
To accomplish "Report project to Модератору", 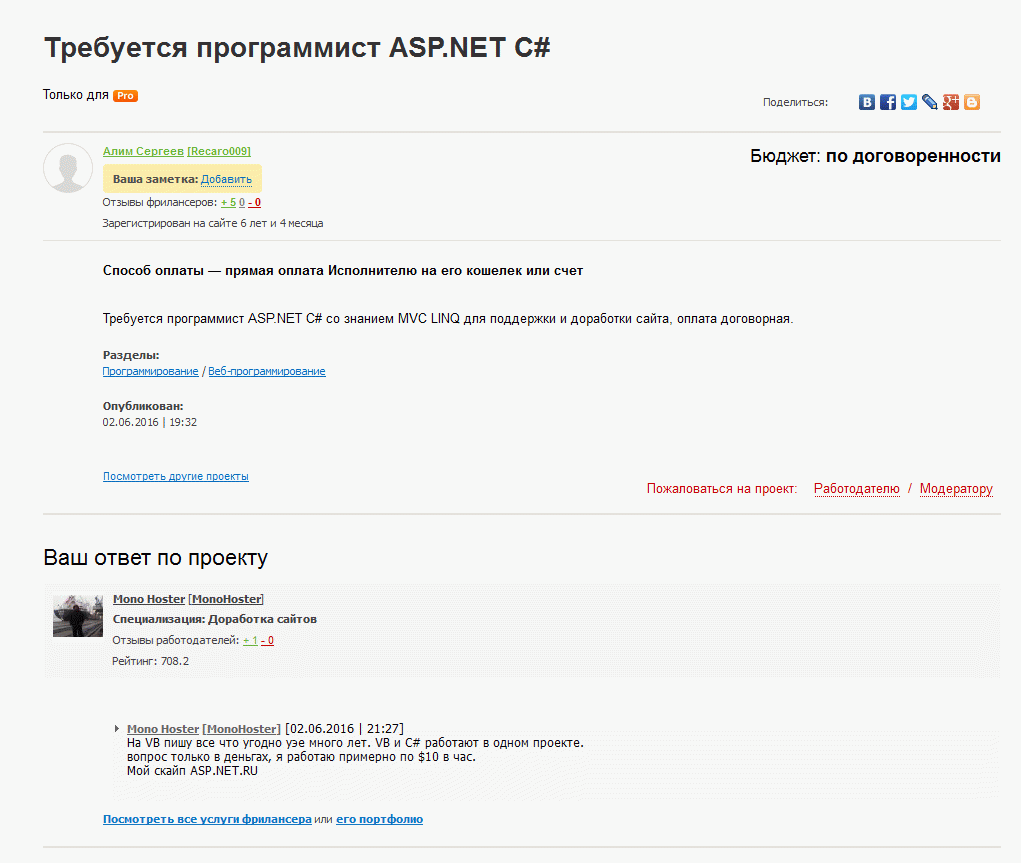I will click(956, 489).
